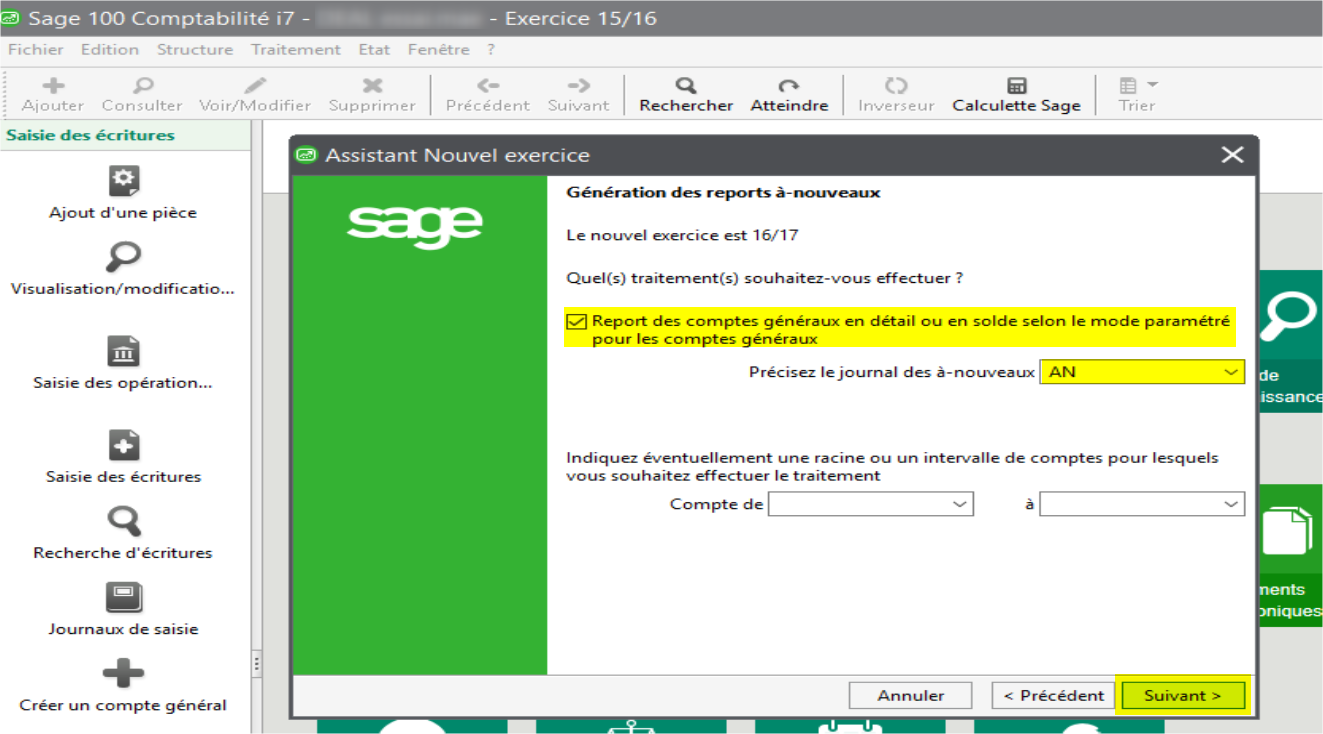Go back with < Précédent button
Viewport: 1323px width, 734px height.
coord(1054,696)
